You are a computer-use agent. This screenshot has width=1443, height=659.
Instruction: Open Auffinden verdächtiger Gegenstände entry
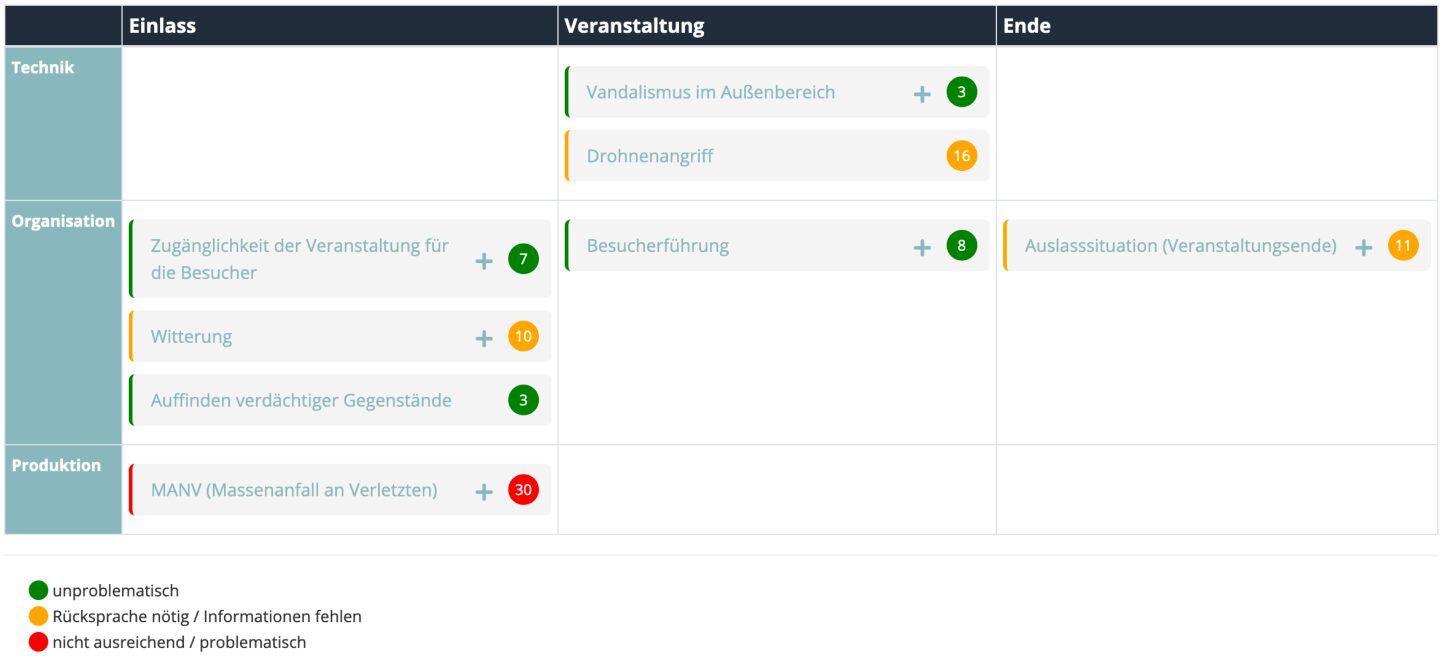(x=301, y=400)
